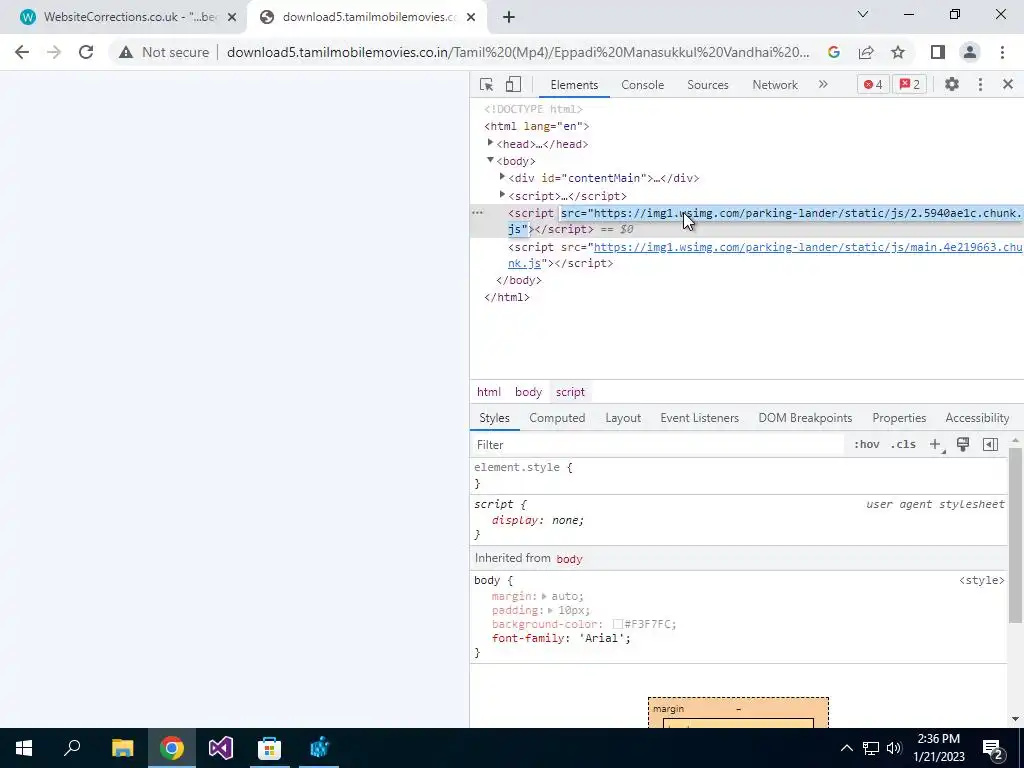The image size is (1024, 768).
Task: Toggle the computed styles sidebar icon
Action: pyautogui.click(x=990, y=445)
